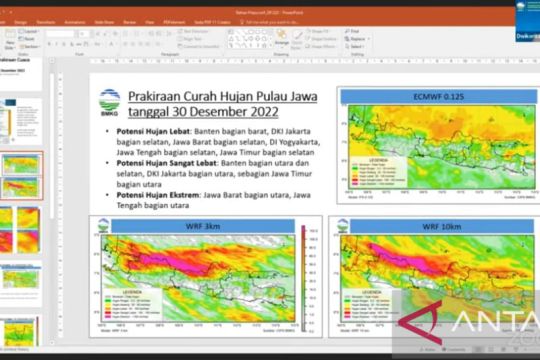Screen dimensions: 540x360
Task: Switch to the View tab
Action: tap(149, 22)
